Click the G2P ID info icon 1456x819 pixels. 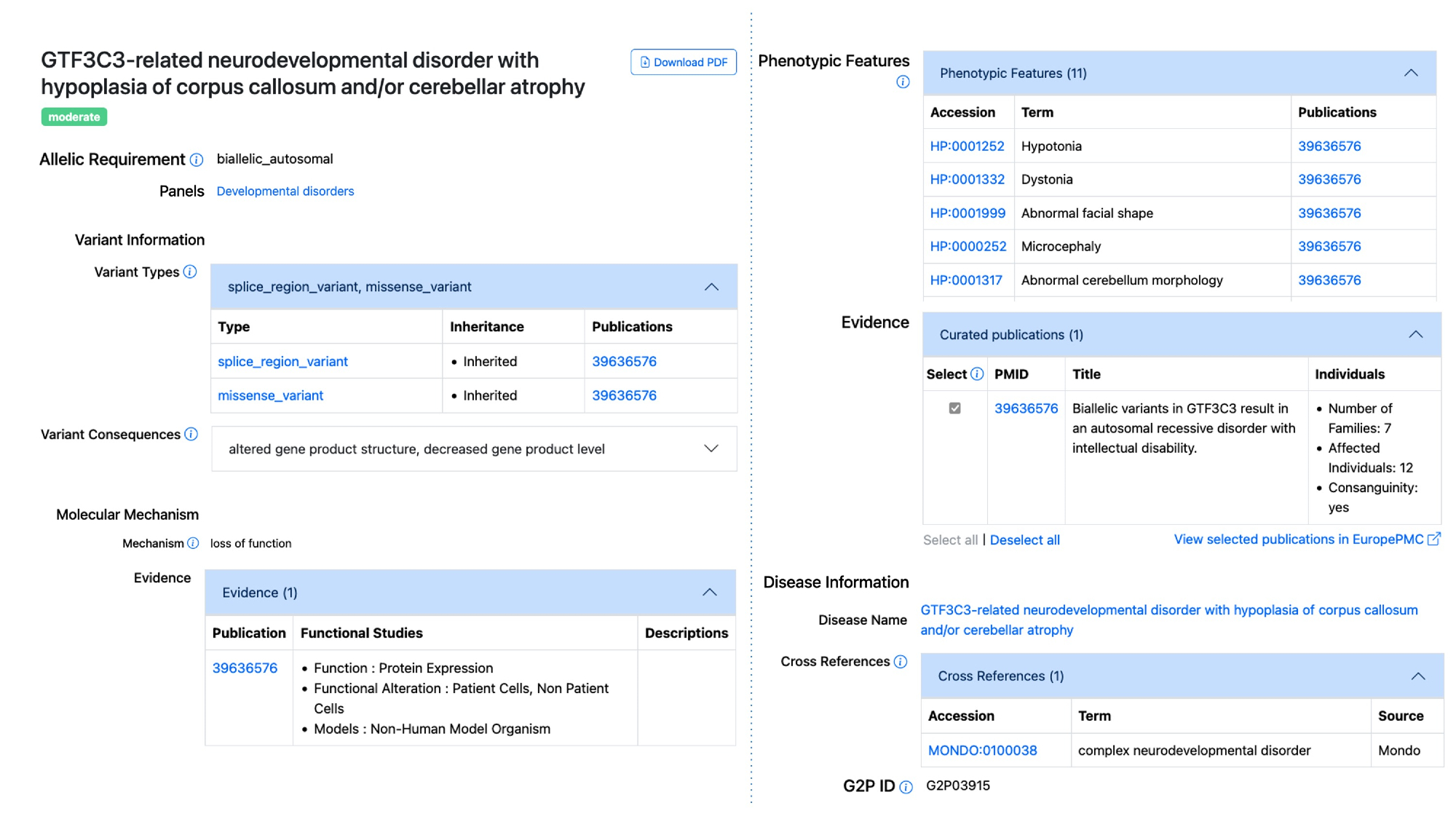906,786
